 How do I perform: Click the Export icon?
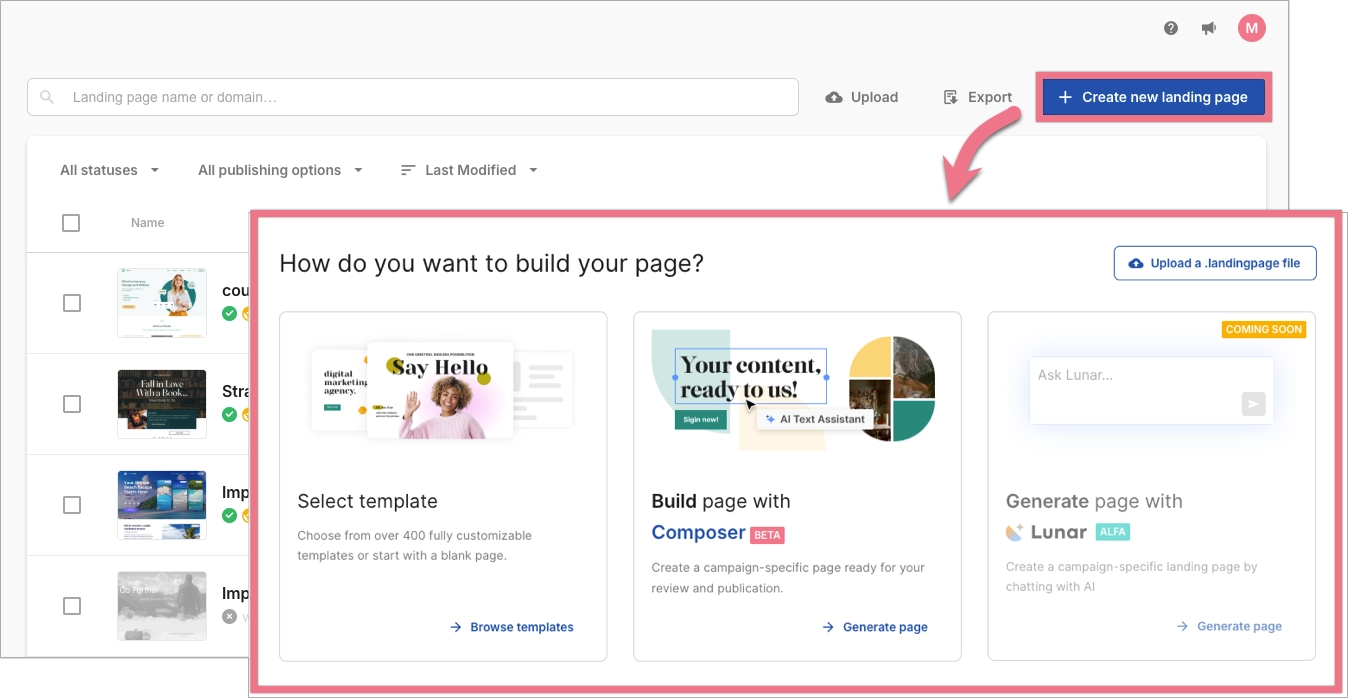[x=948, y=96]
